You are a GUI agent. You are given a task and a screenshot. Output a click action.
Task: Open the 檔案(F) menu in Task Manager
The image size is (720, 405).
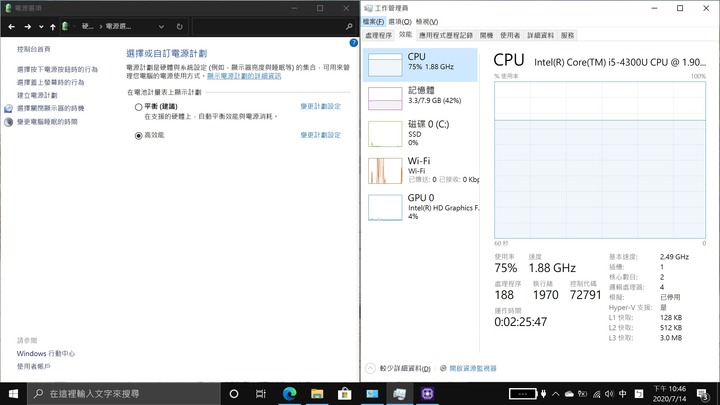(373, 22)
